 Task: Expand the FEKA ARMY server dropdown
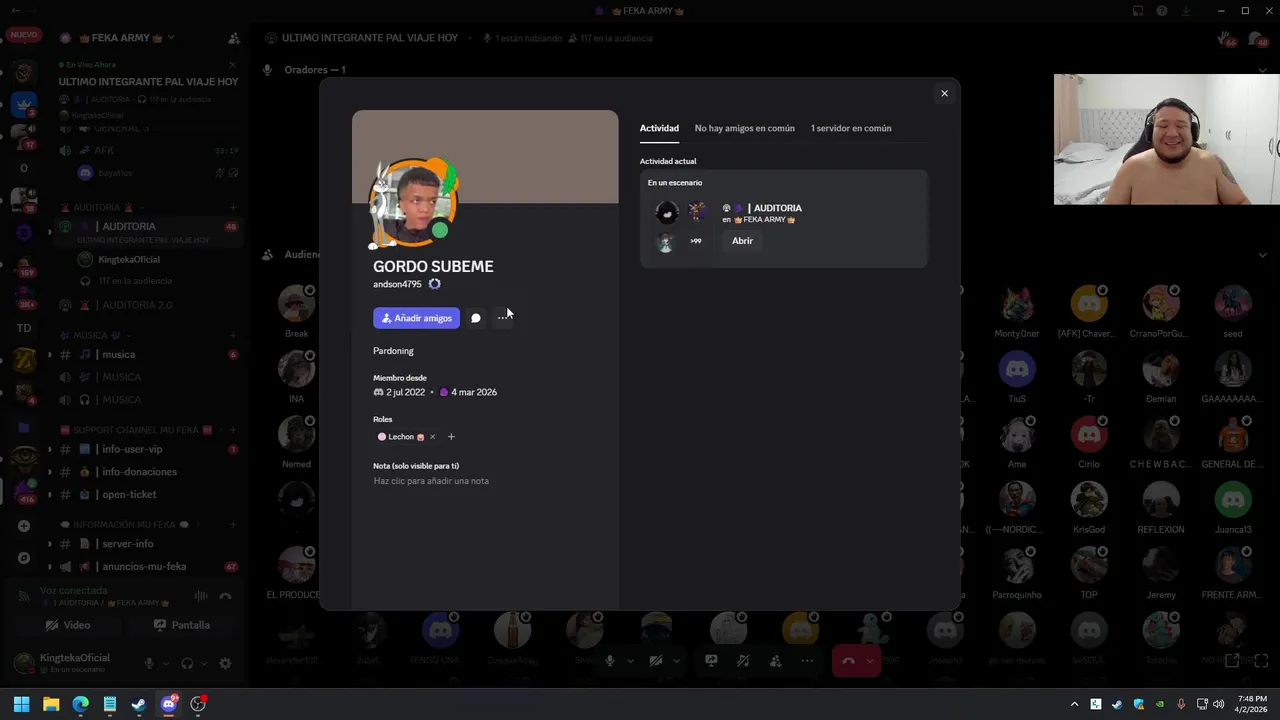[x=171, y=38]
